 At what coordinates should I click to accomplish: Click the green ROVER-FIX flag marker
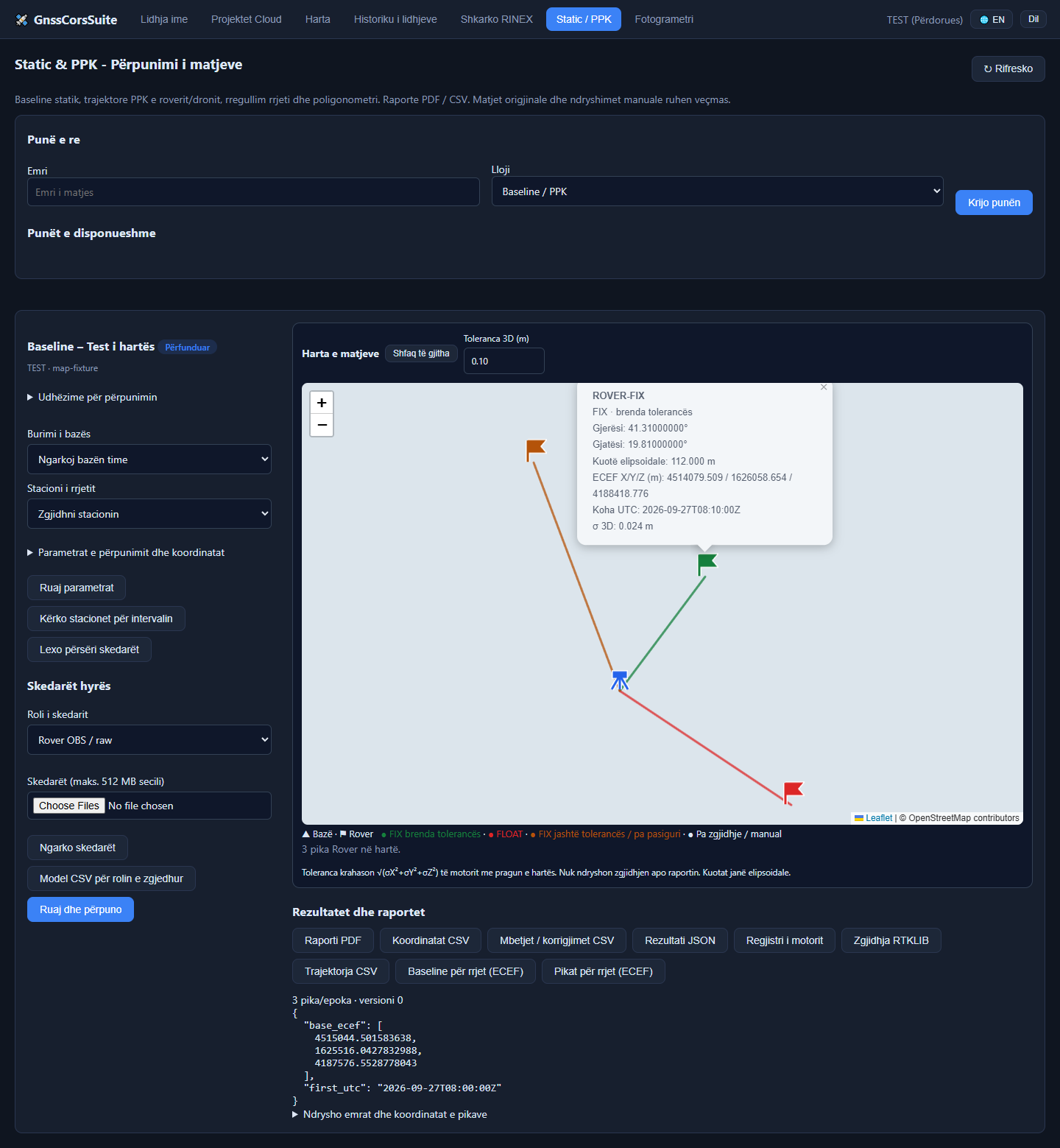coord(707,564)
